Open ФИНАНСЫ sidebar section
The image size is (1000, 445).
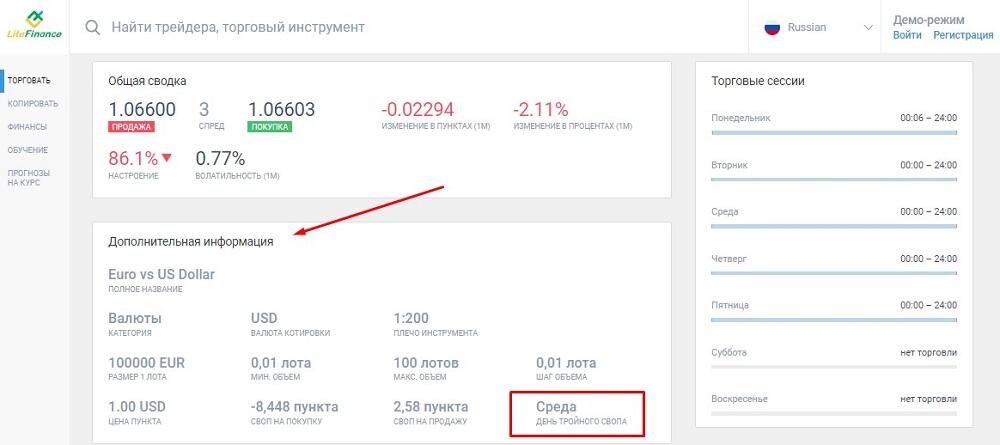[x=27, y=127]
